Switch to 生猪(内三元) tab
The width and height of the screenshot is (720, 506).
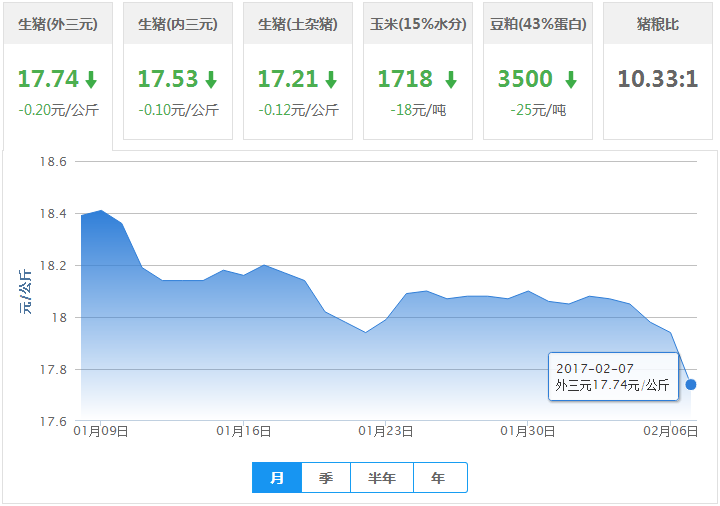pos(177,23)
